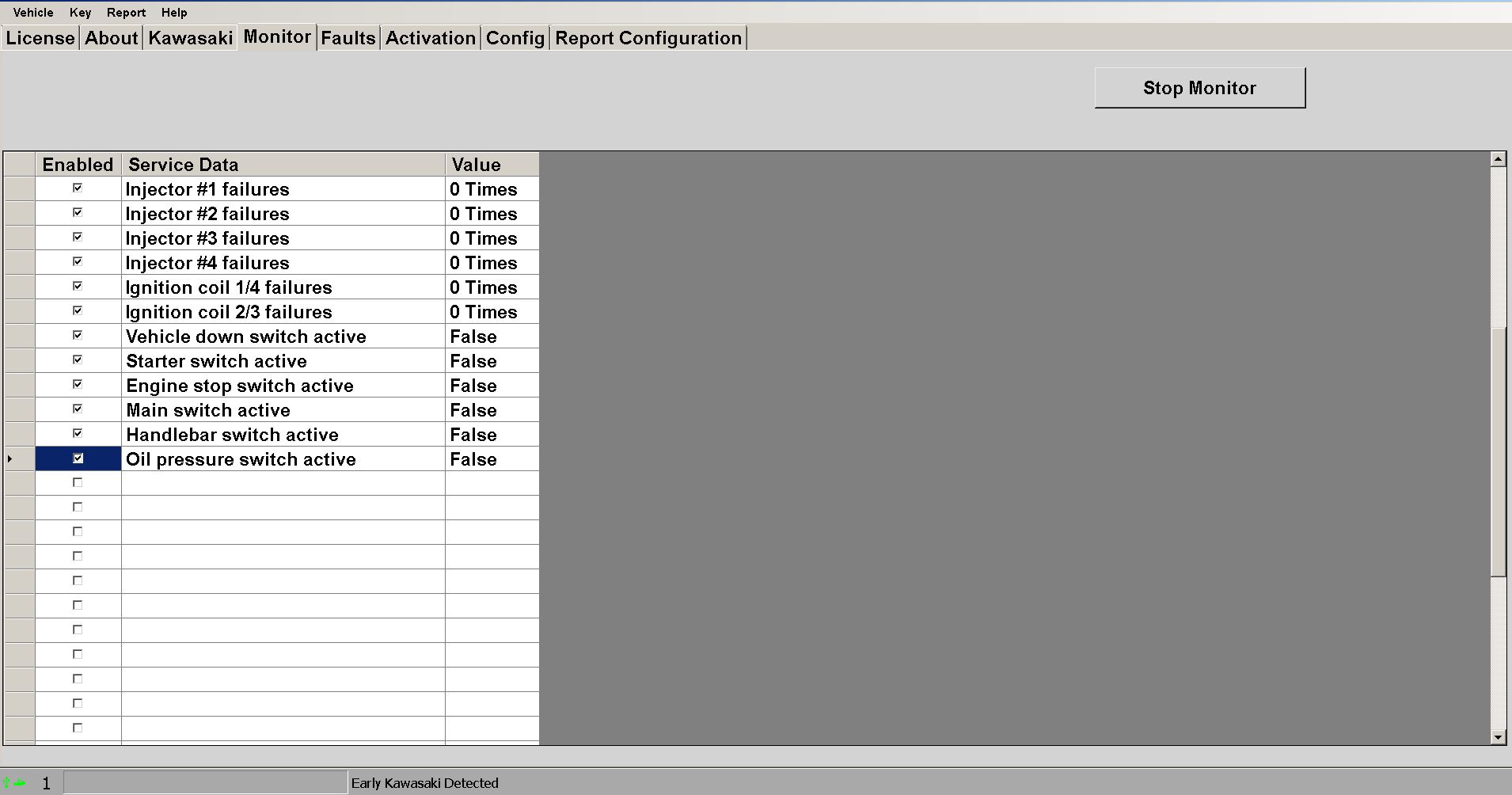
Task: Uncheck Engine stop switch active box
Action: (78, 384)
